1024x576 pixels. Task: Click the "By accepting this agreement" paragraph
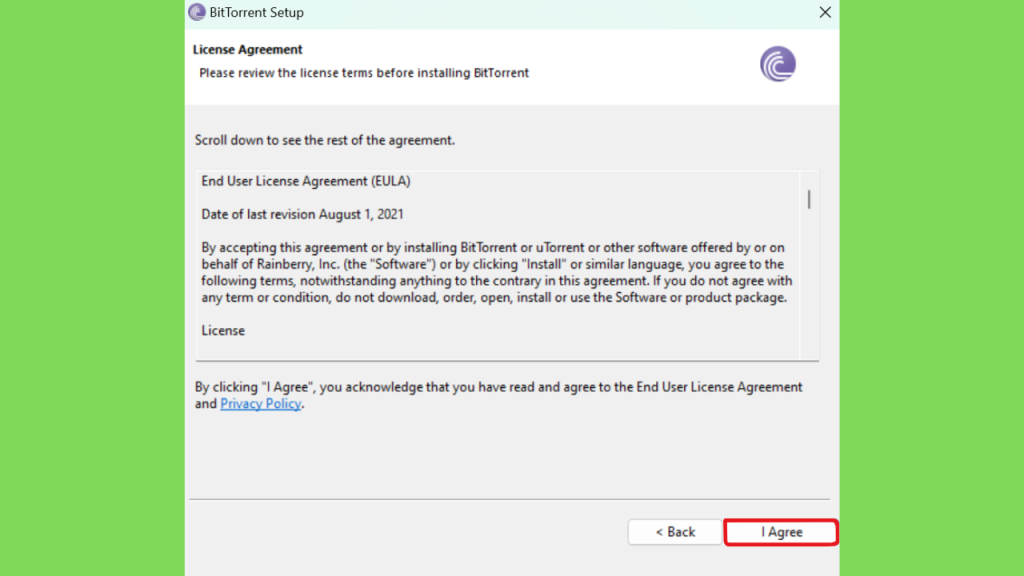pos(496,272)
